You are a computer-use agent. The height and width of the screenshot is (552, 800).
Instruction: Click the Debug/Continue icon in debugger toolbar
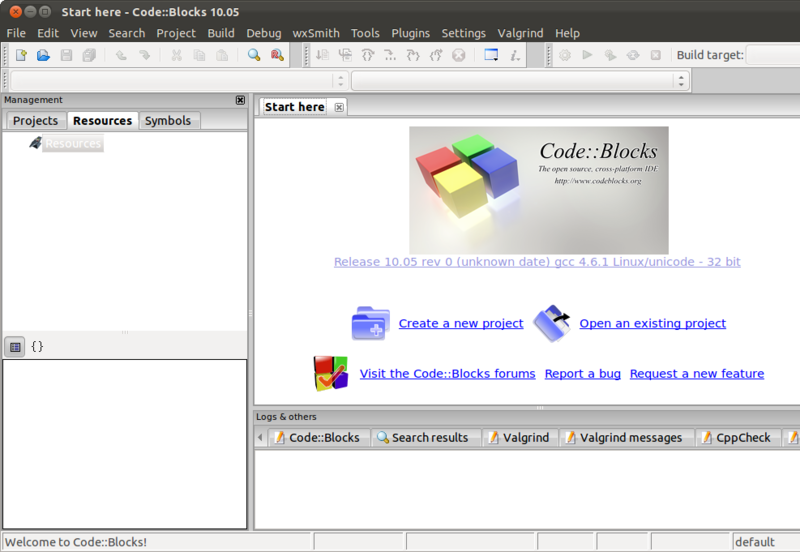(322, 55)
